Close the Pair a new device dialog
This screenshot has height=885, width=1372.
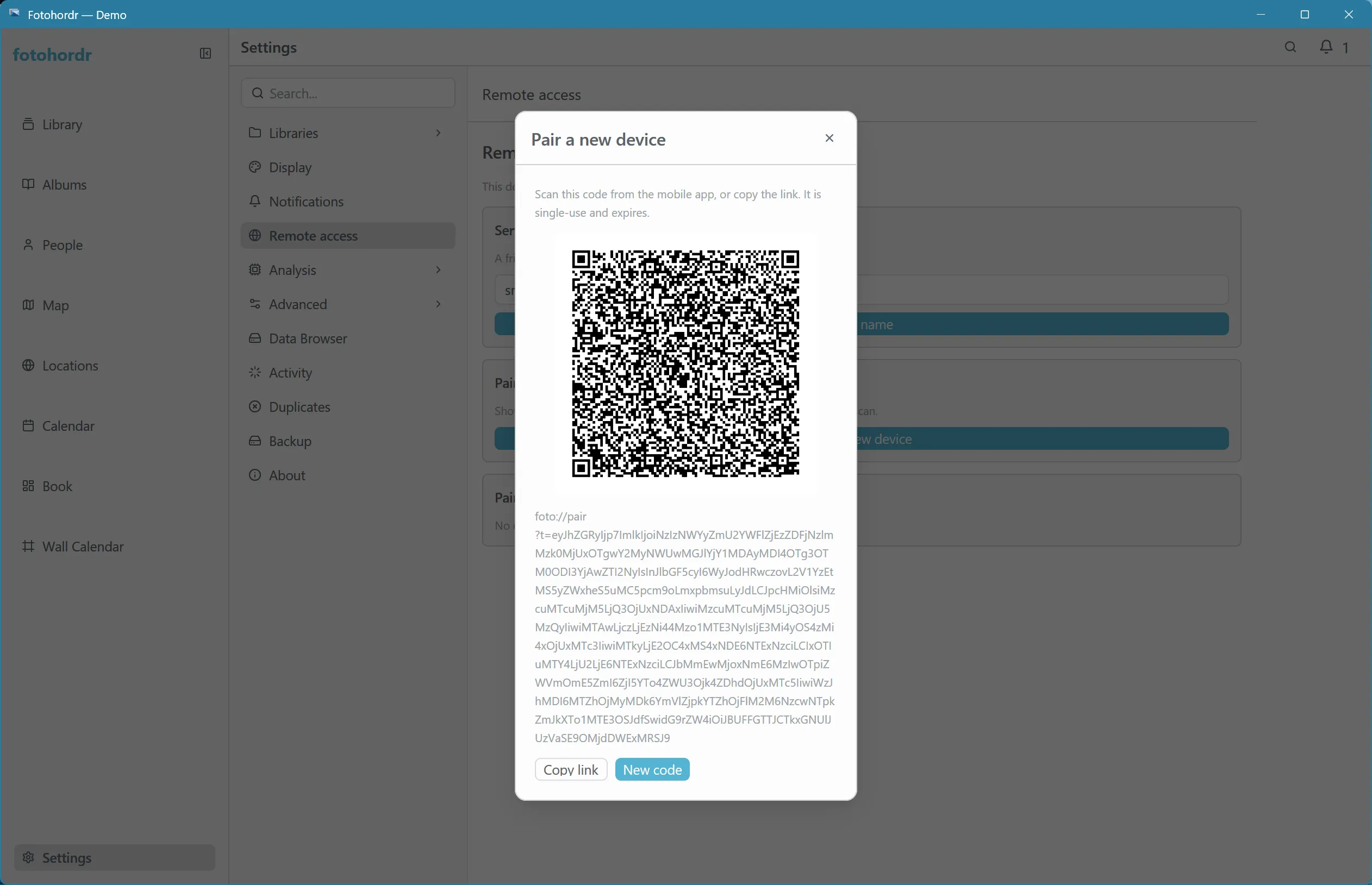(829, 138)
